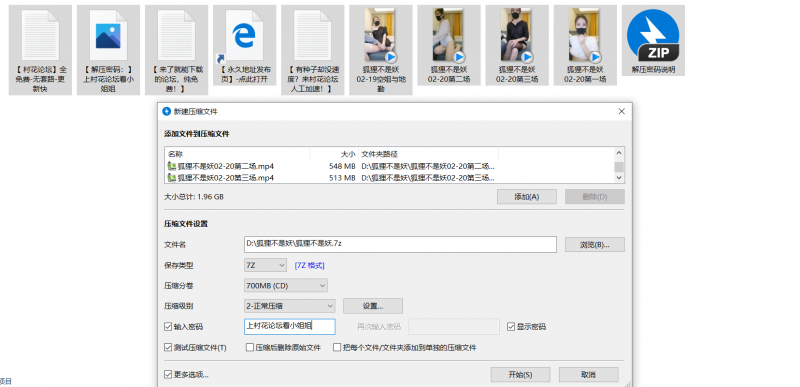Click the file icon of 02-20第三场.mp4 row

point(172,177)
